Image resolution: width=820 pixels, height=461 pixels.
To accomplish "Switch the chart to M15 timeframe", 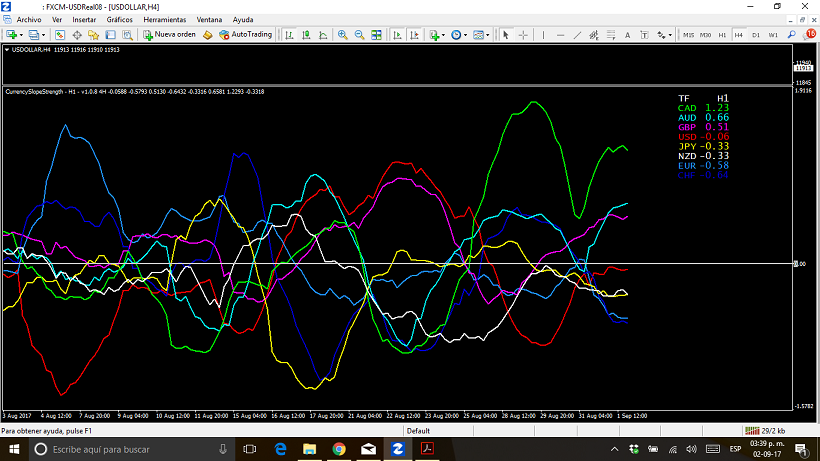I will pos(689,35).
